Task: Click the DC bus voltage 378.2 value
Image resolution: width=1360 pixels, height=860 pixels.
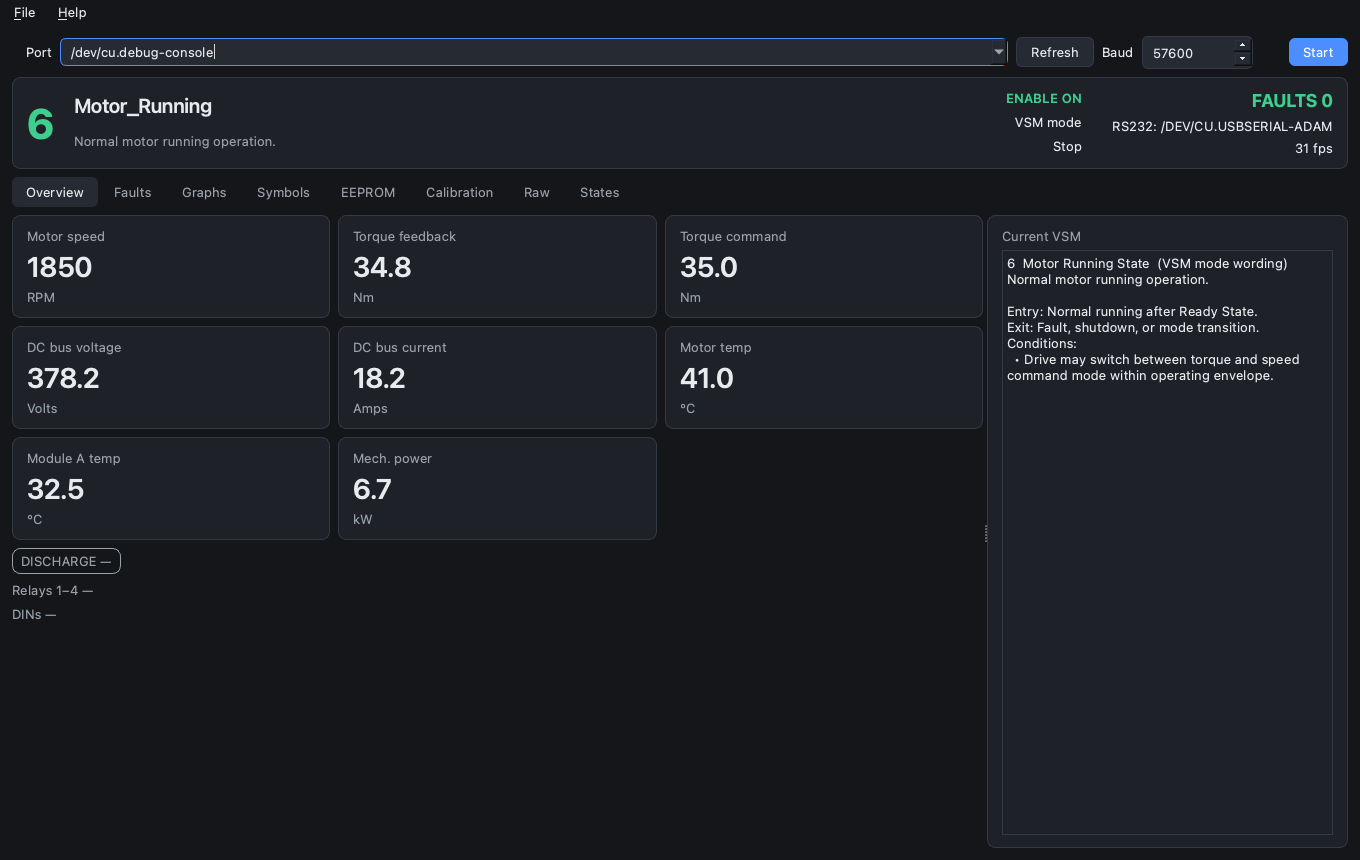Action: [63, 378]
